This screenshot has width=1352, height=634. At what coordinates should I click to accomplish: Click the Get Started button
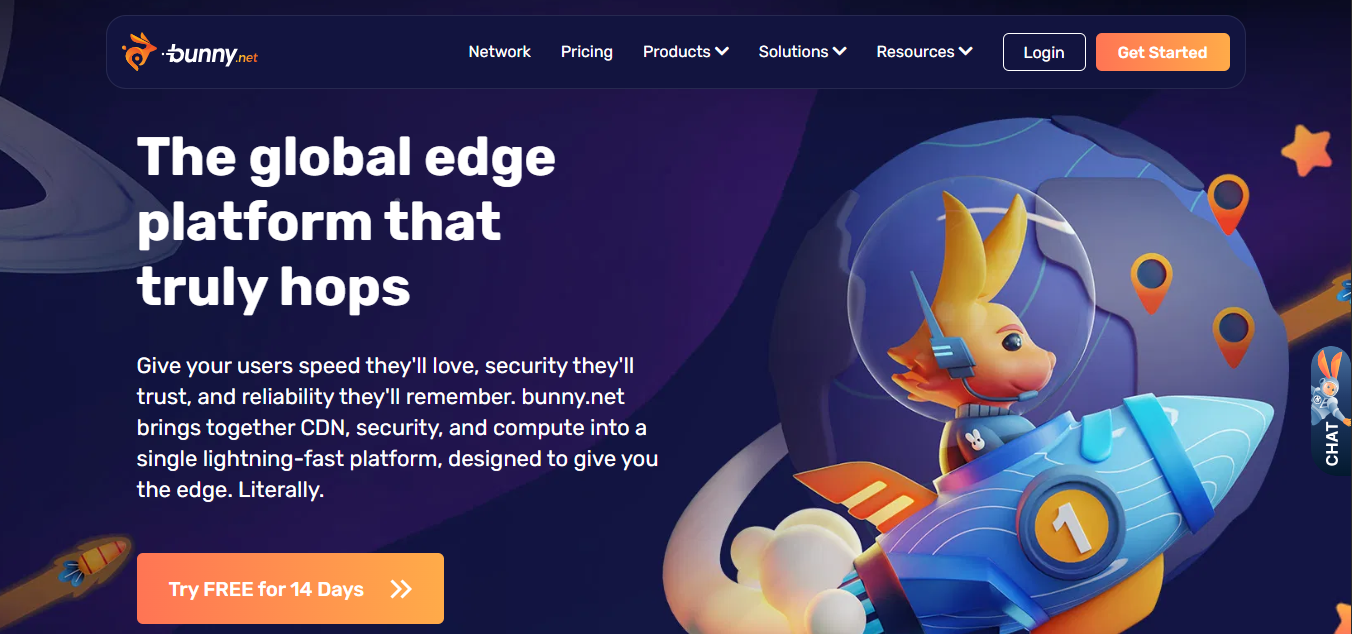click(x=1162, y=52)
